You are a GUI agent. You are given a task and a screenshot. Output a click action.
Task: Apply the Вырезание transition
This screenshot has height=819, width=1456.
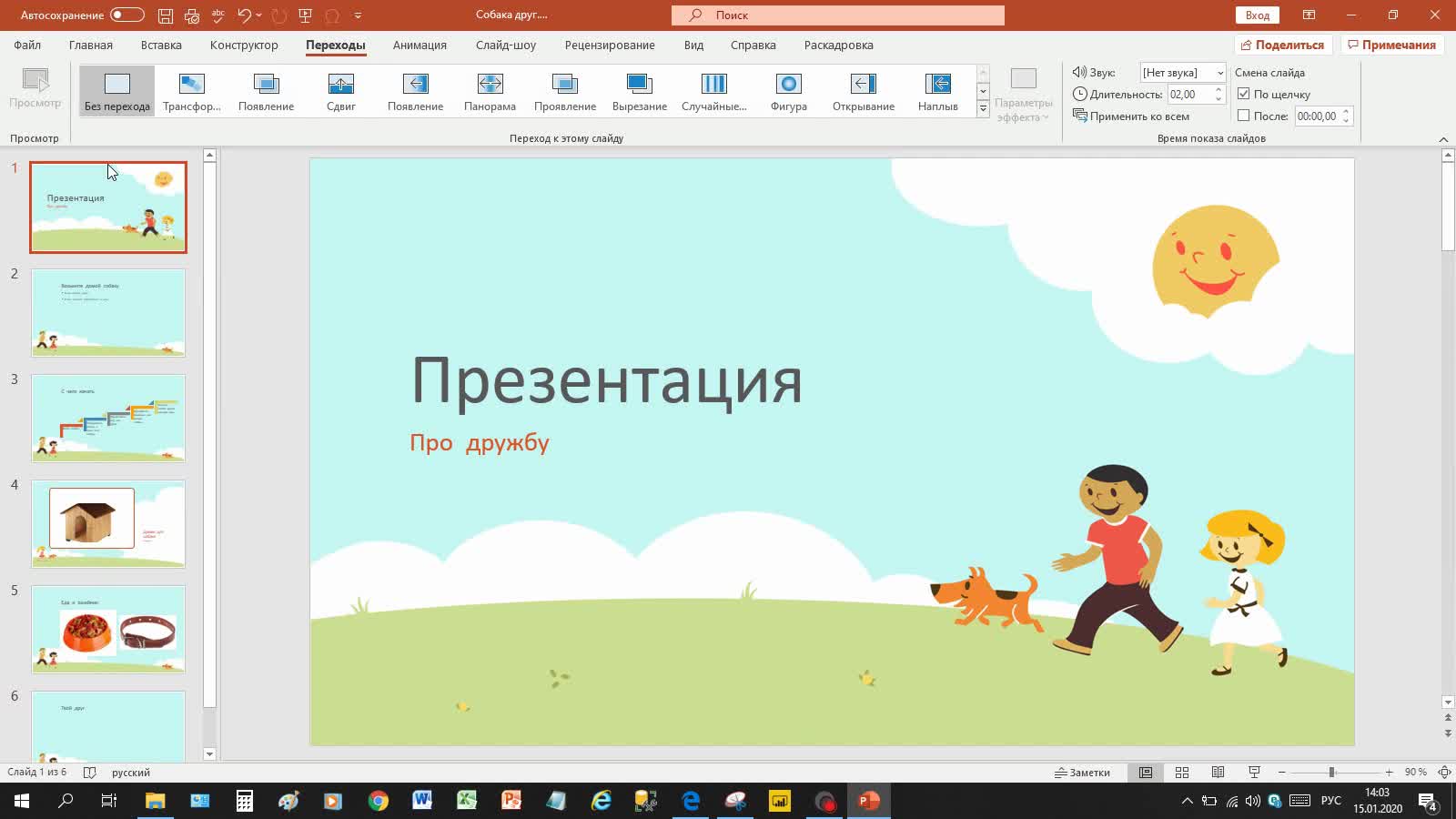click(x=640, y=91)
